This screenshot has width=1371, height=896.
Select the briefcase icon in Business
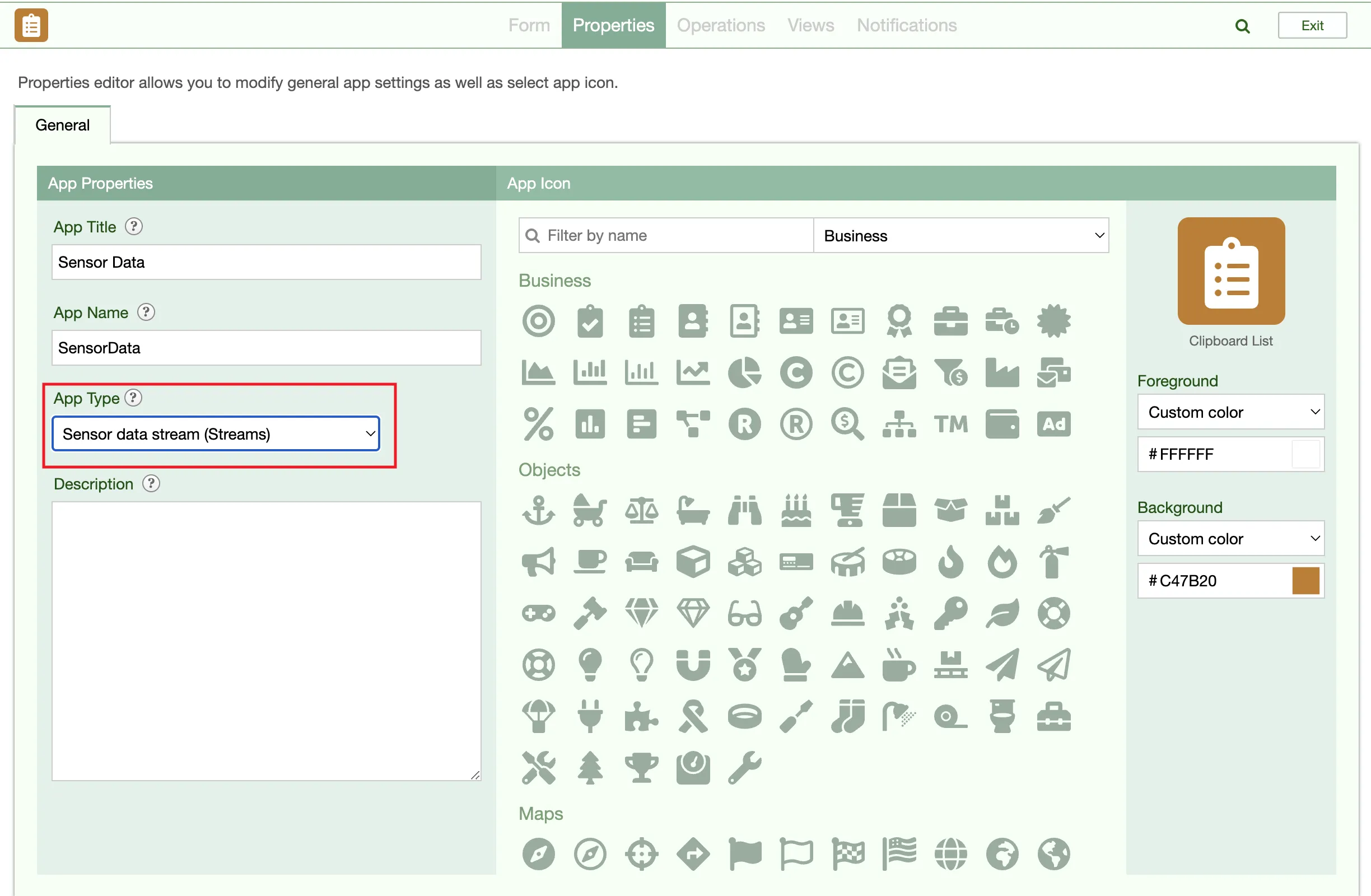click(x=950, y=321)
